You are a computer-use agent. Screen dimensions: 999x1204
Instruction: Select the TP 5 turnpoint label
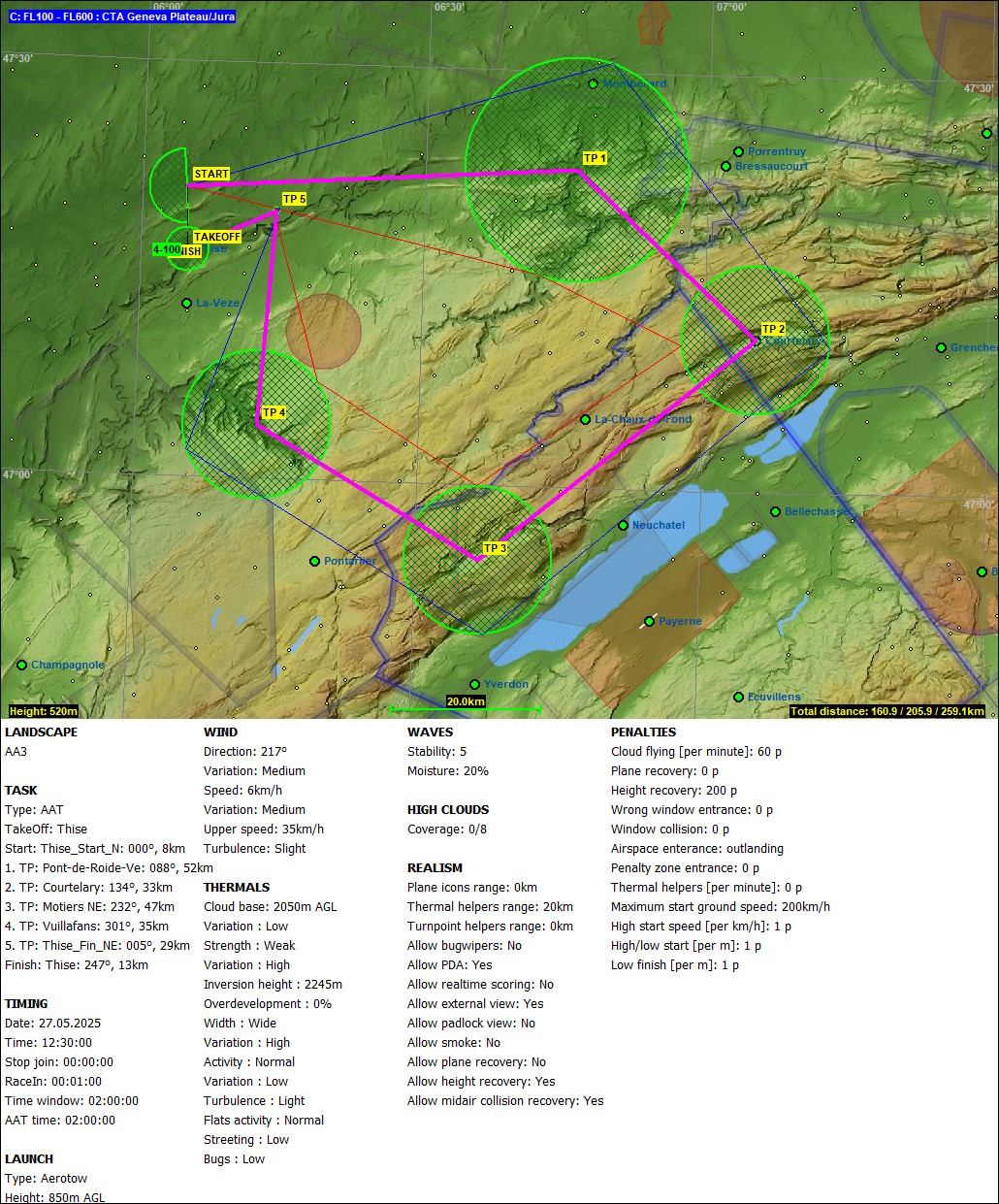tap(294, 200)
